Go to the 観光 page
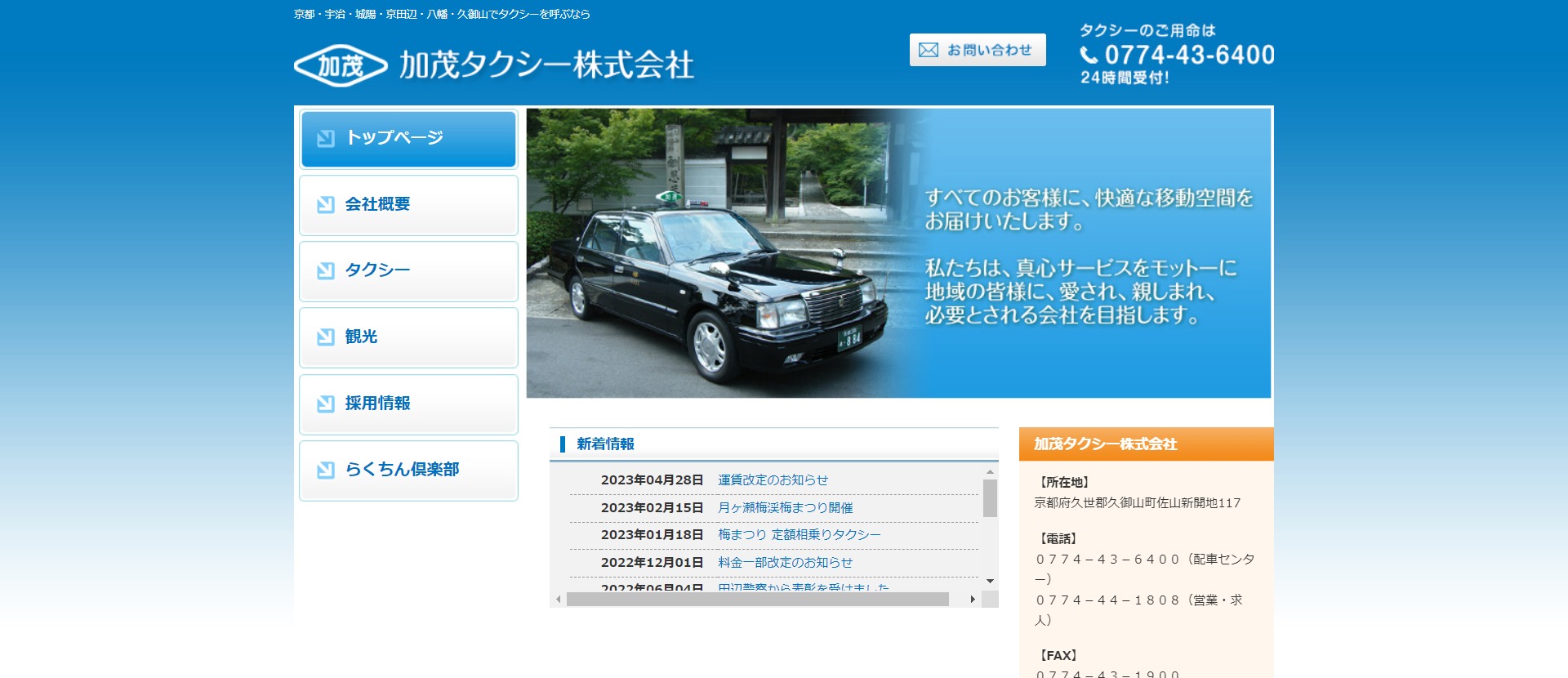1568x678 pixels. (408, 337)
